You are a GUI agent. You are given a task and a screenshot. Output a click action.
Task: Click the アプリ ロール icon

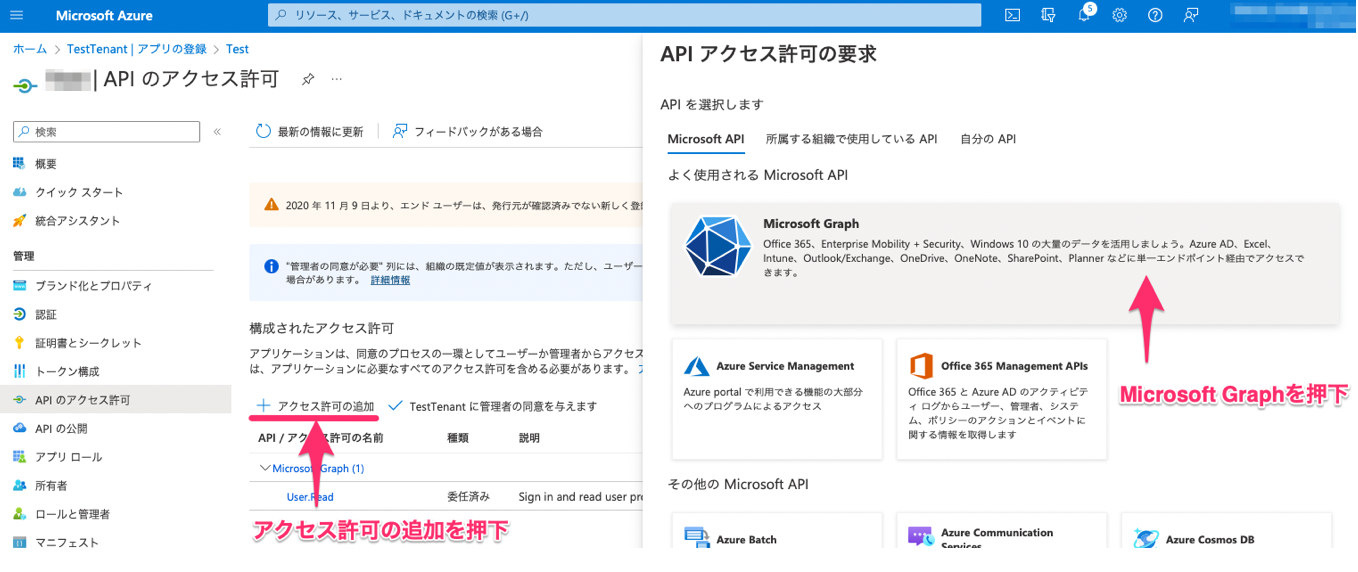[x=19, y=457]
